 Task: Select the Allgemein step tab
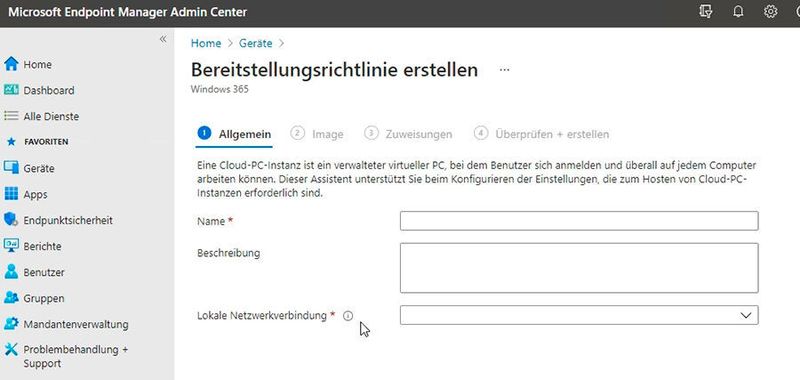[234, 134]
